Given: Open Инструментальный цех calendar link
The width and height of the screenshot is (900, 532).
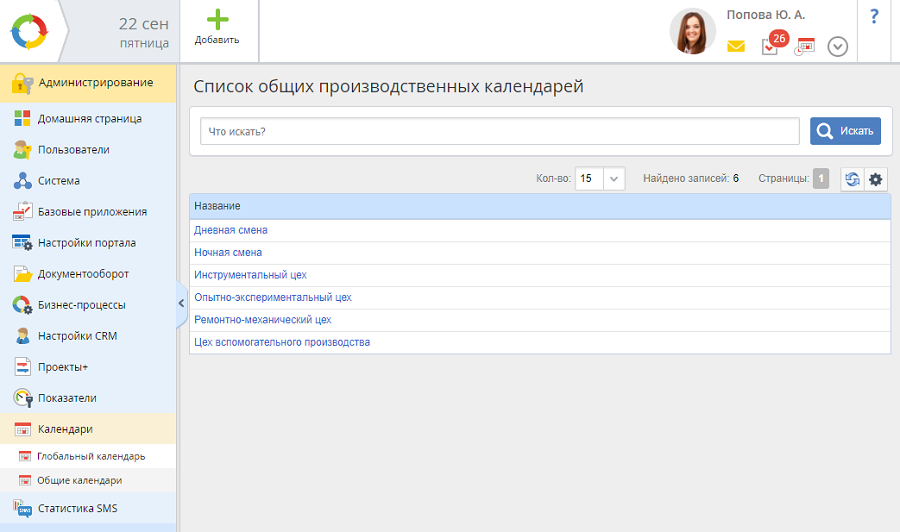Looking at the screenshot, I should [x=250, y=274].
